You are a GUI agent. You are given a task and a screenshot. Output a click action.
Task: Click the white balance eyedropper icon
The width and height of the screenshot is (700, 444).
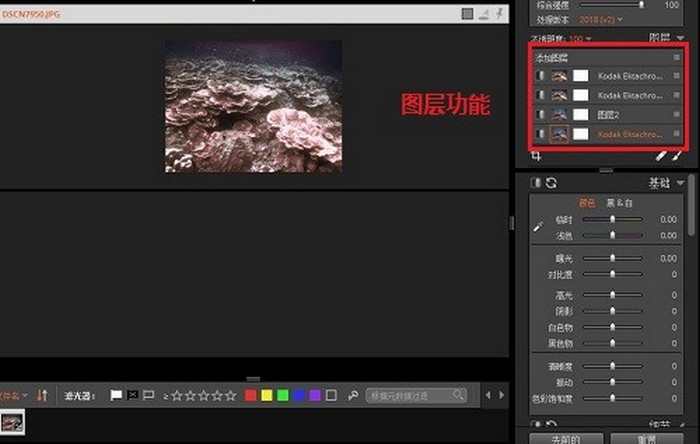point(538,227)
